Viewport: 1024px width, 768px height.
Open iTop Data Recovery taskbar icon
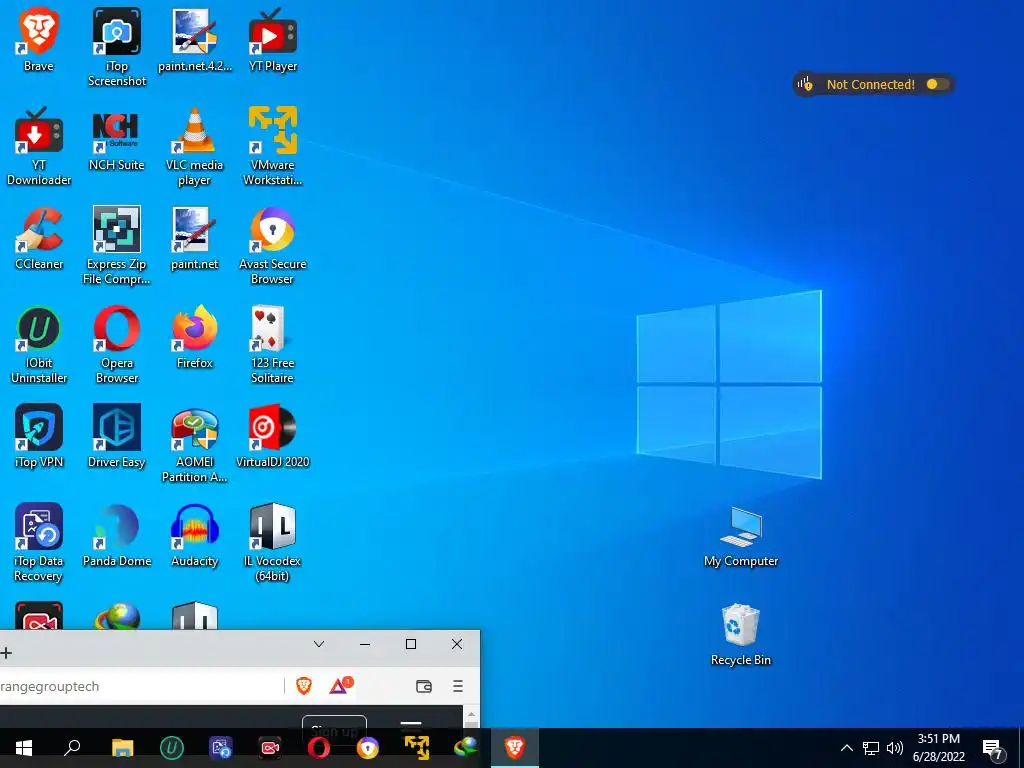click(x=221, y=748)
